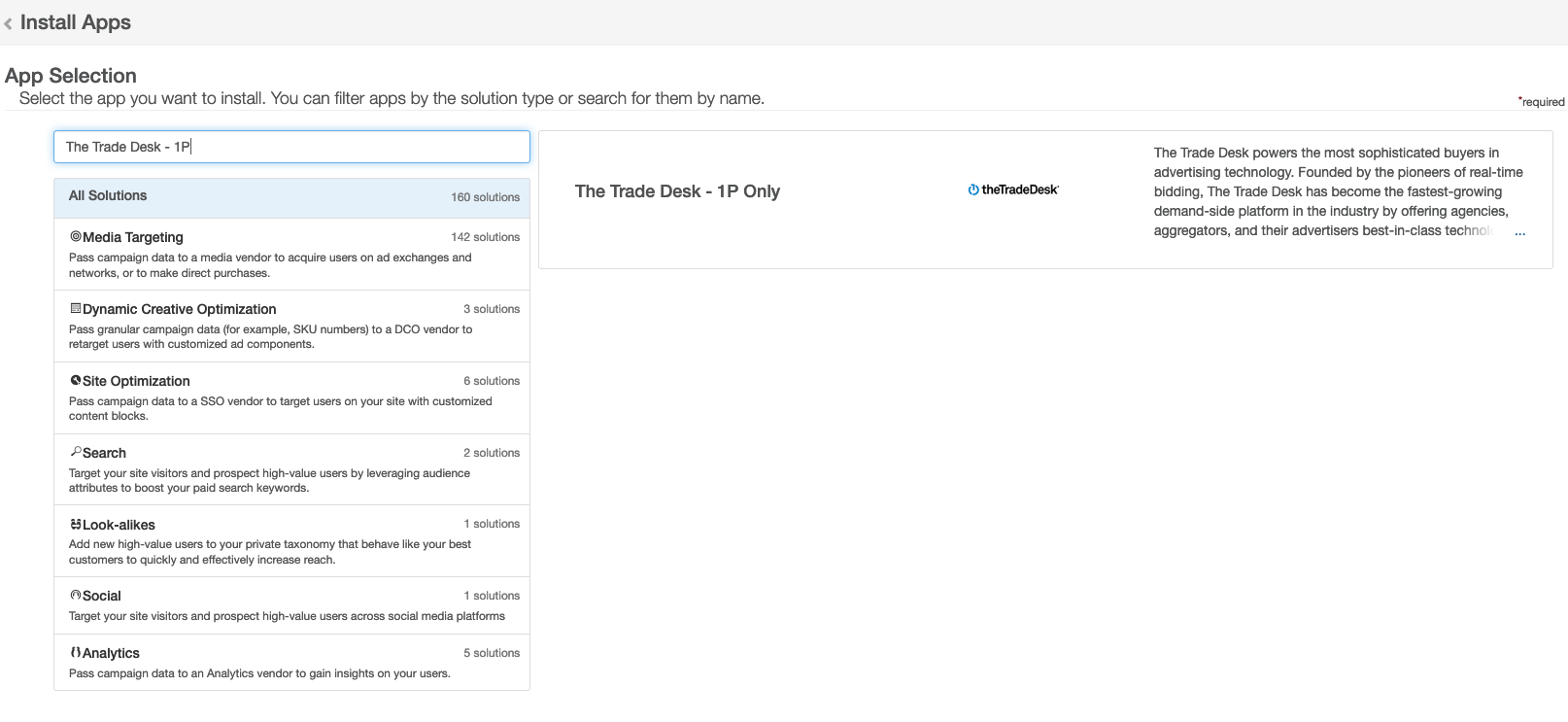This screenshot has width=1568, height=722.
Task: Go back using the Install Apps chevron
Action: tap(9, 23)
